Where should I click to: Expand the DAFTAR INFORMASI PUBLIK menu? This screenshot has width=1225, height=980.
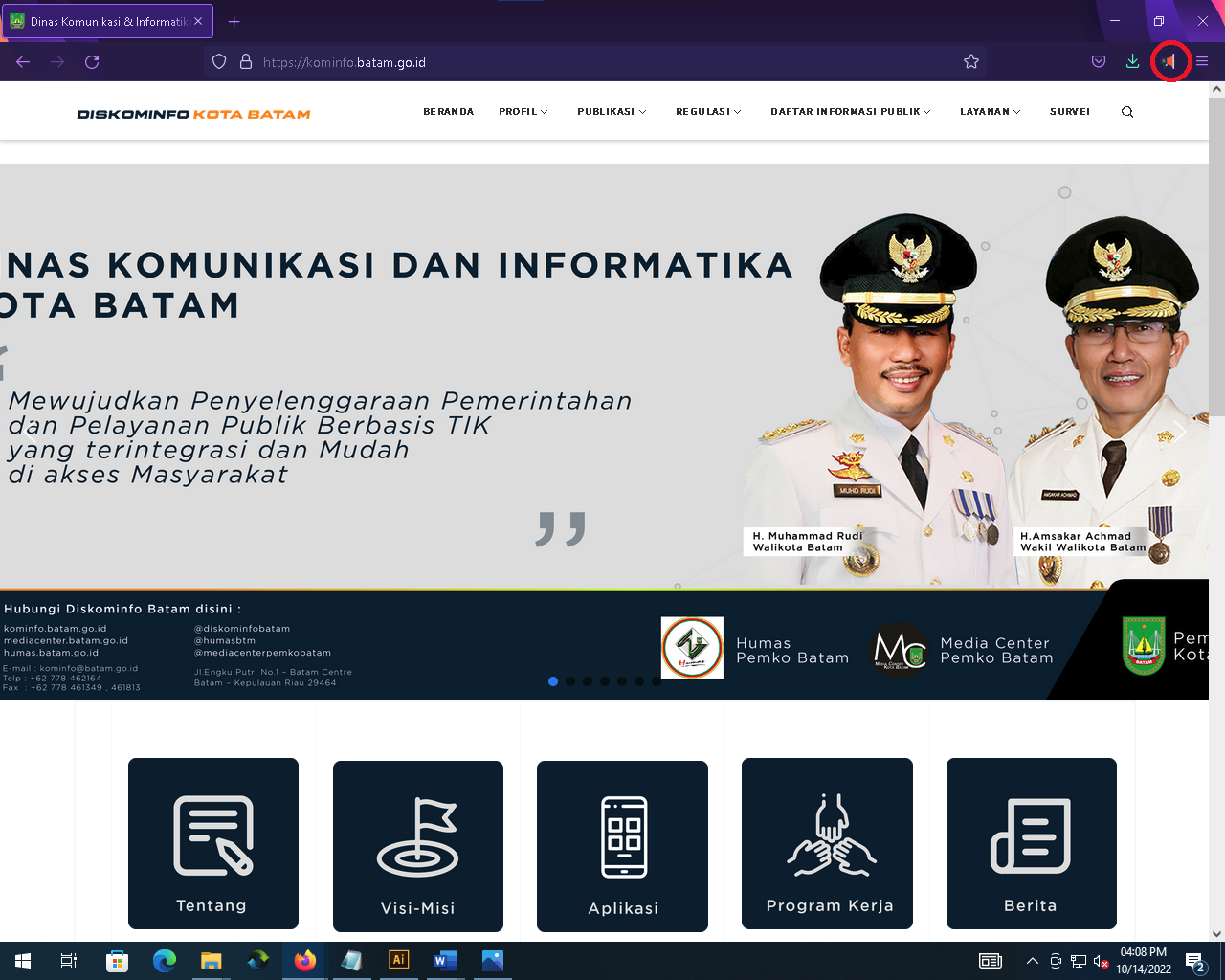click(851, 112)
